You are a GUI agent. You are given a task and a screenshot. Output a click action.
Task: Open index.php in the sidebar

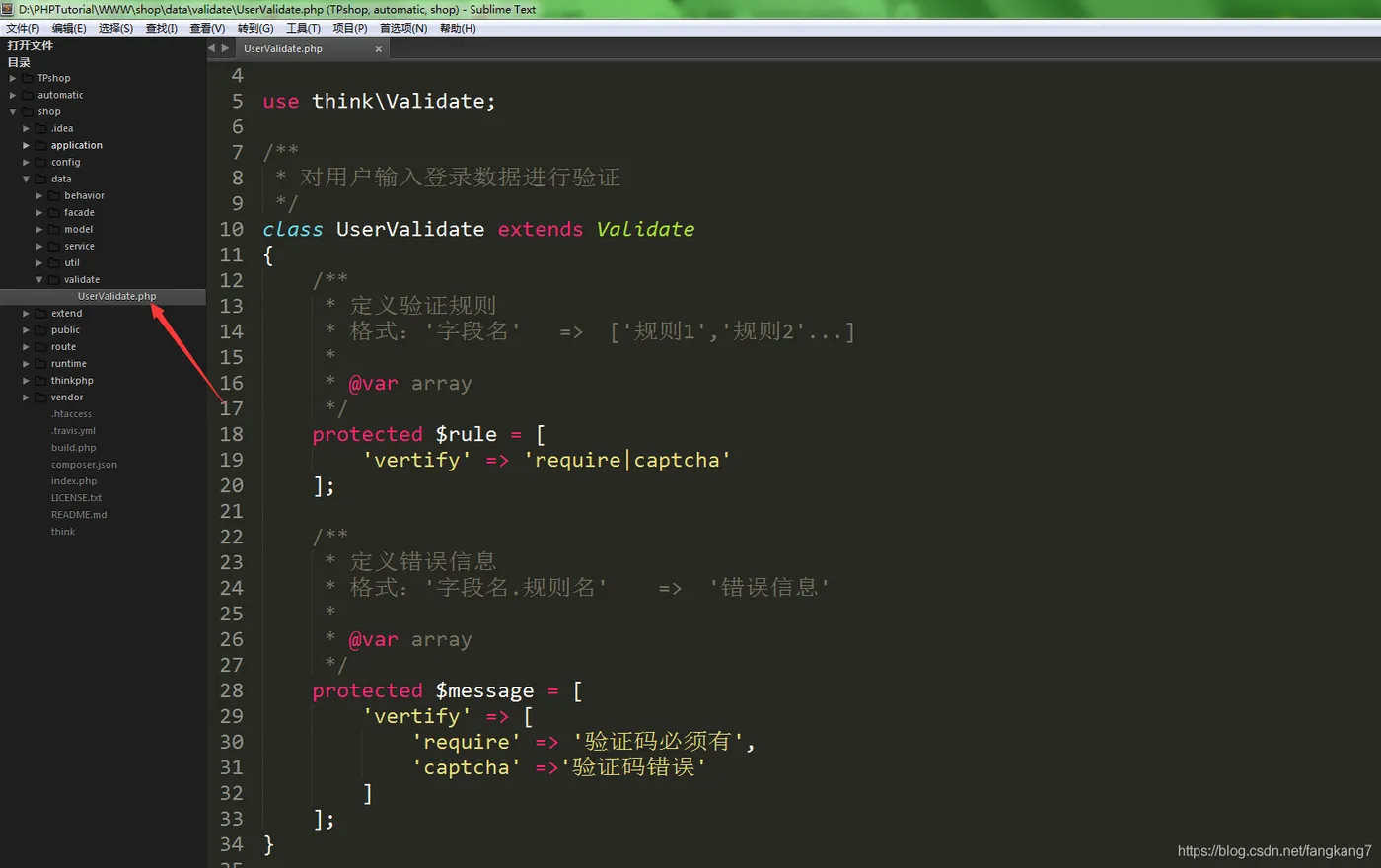[74, 481]
